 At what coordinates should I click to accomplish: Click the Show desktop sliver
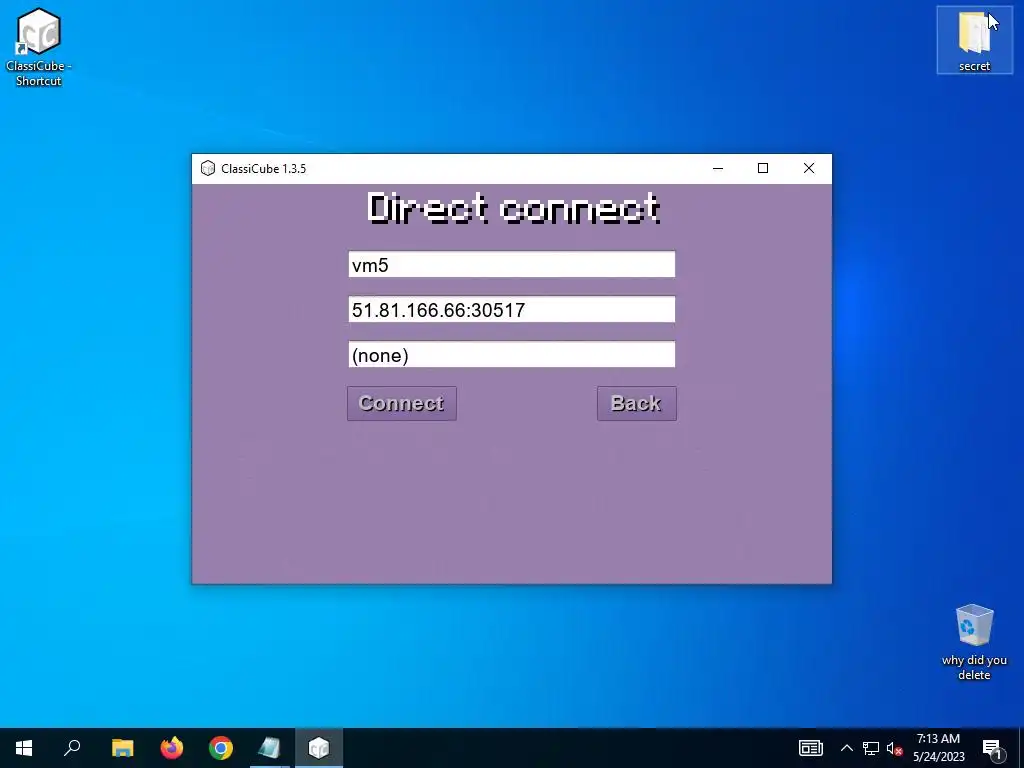pos(1021,748)
